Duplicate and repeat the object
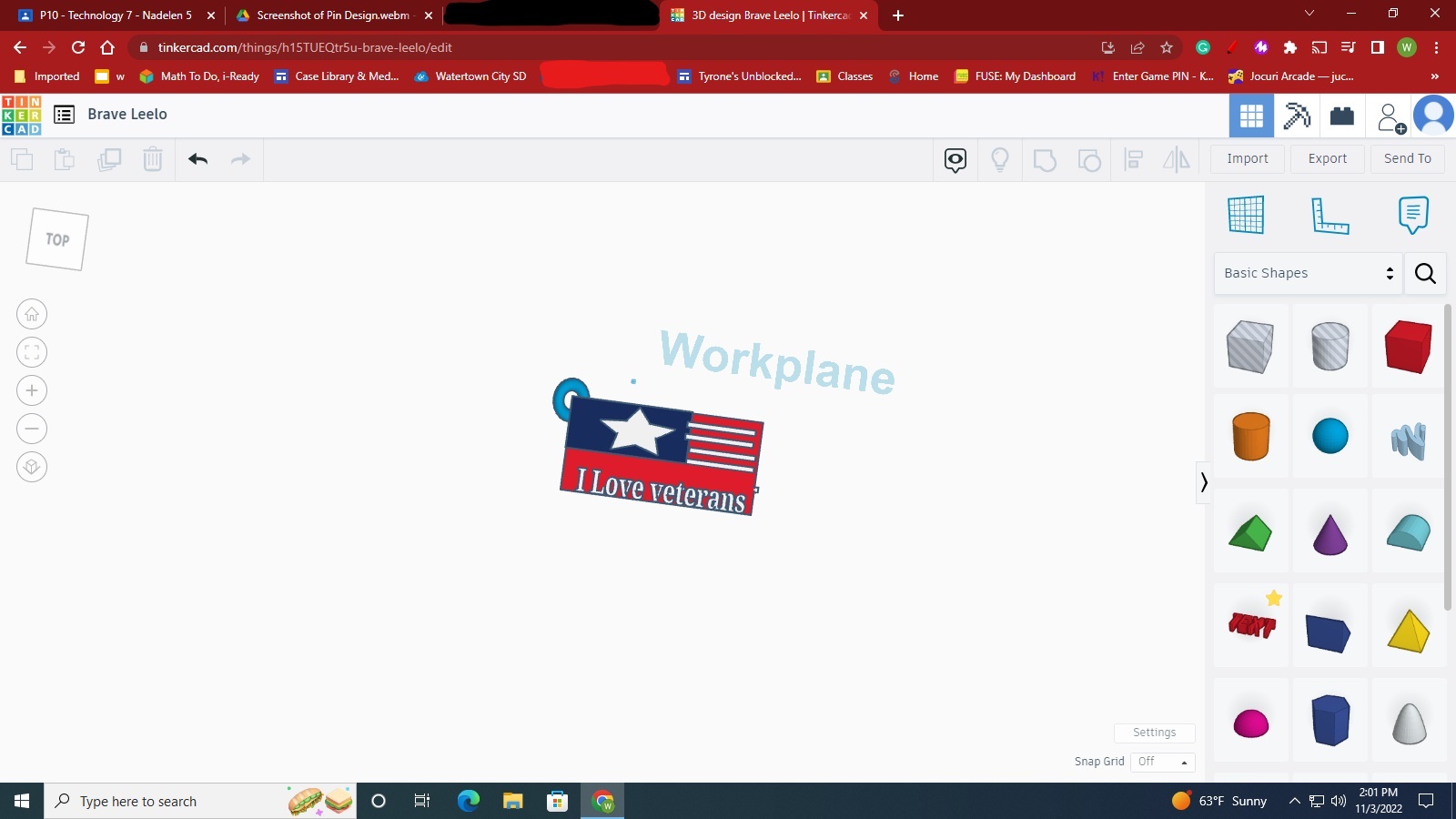 coord(109,159)
